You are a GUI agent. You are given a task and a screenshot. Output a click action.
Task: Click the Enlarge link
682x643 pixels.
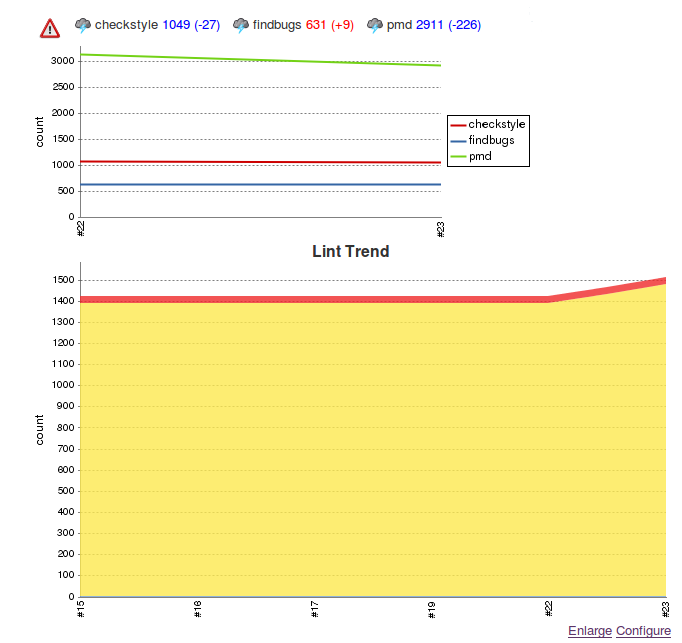[589, 631]
